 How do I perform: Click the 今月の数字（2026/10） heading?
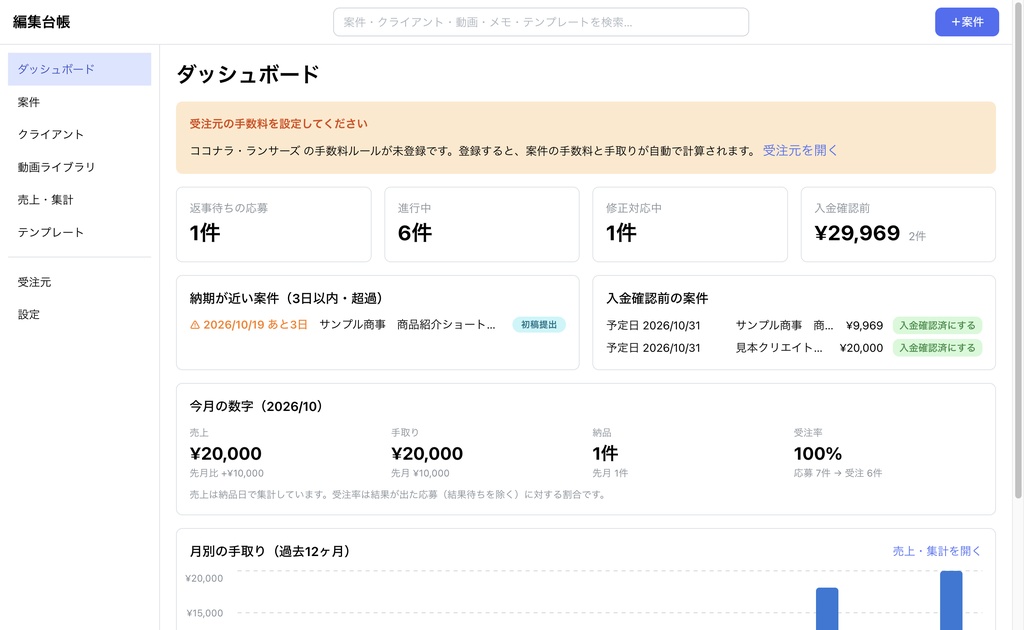(x=259, y=406)
